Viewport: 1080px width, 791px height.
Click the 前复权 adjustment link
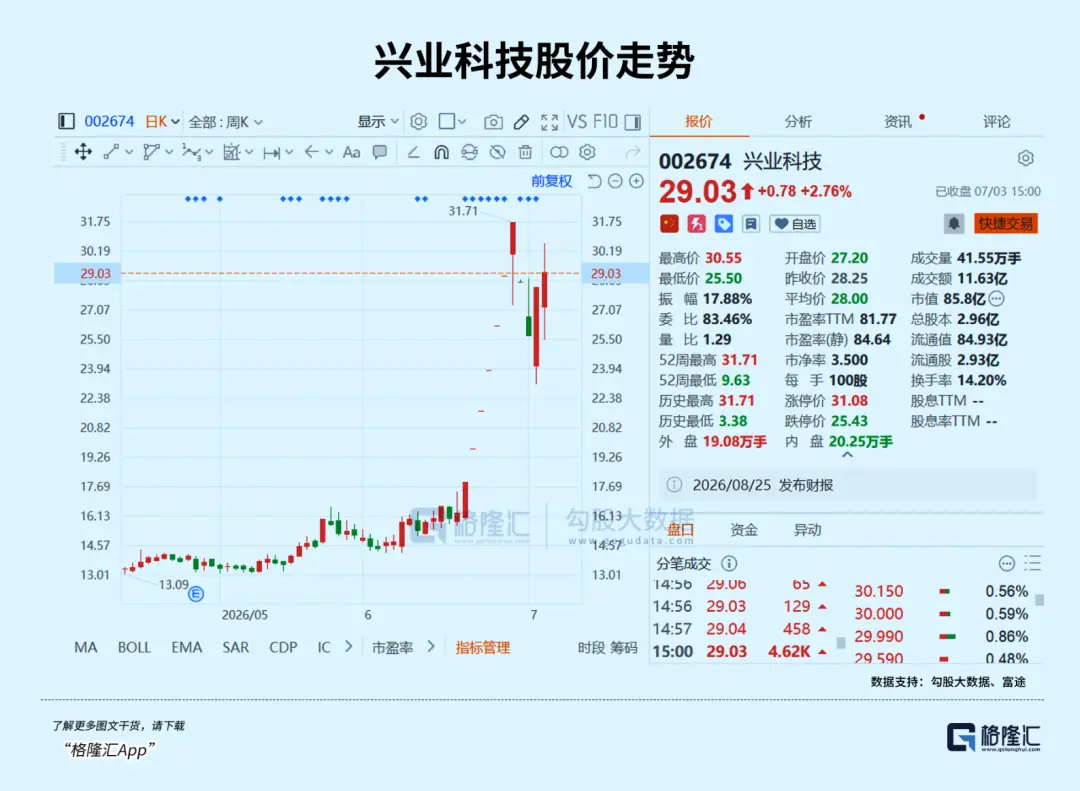(552, 181)
